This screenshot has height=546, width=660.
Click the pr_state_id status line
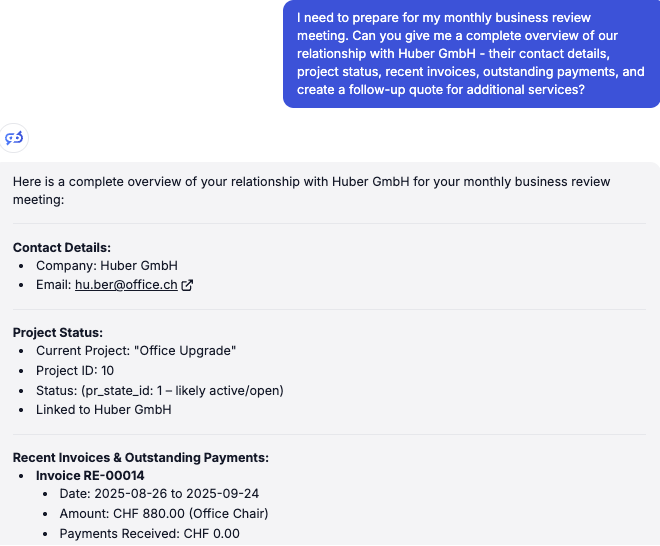pos(160,390)
